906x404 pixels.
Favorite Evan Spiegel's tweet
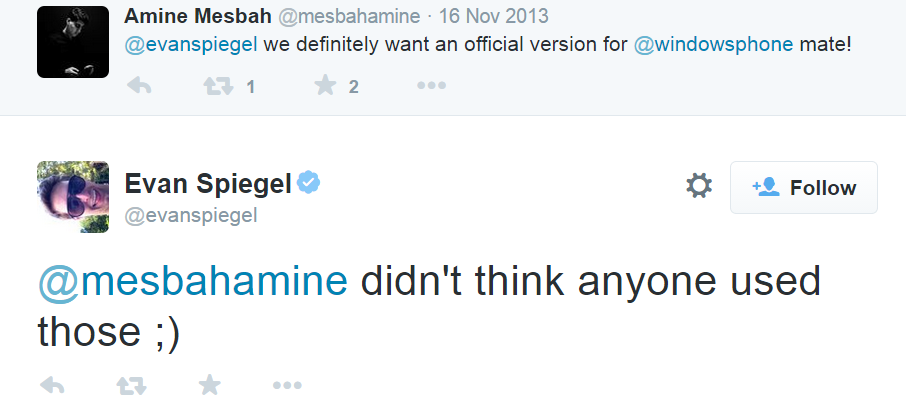click(209, 385)
